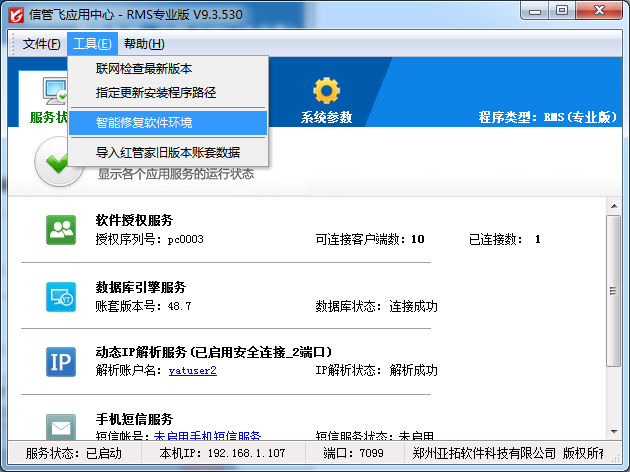Click the database engine service icon
This screenshot has height=472, width=630.
pos(61,296)
